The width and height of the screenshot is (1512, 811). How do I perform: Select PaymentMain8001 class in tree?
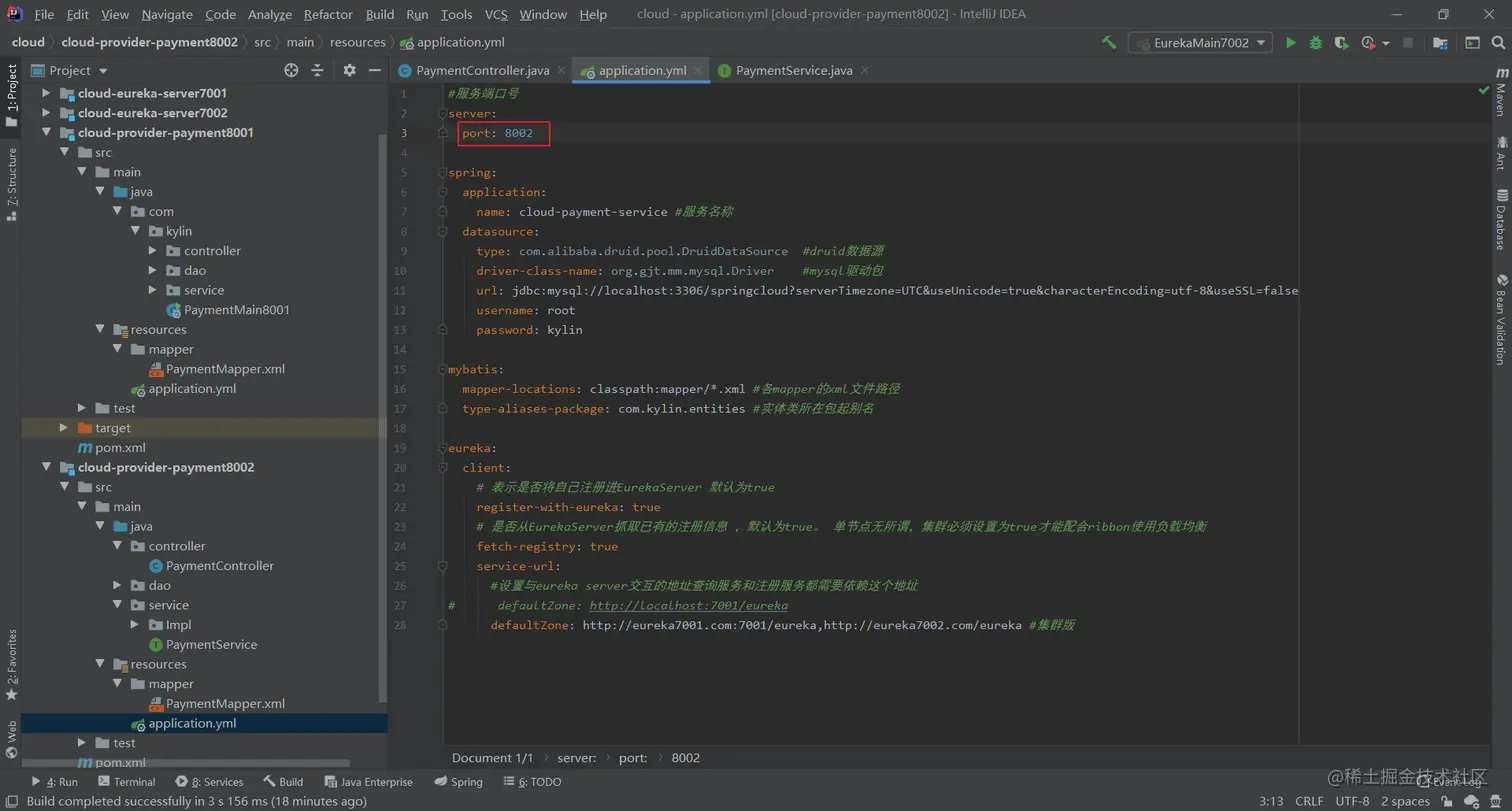[228, 310]
